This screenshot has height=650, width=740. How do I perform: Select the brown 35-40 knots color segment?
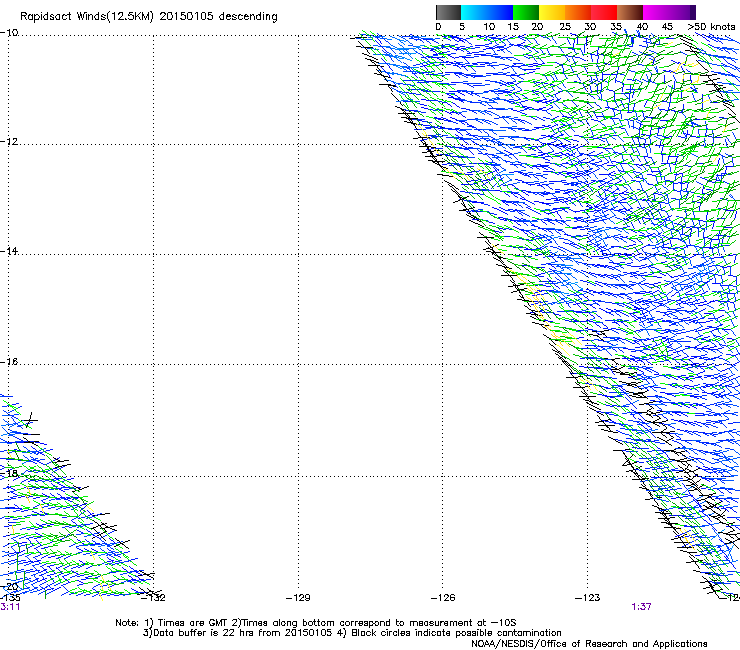(630, 12)
